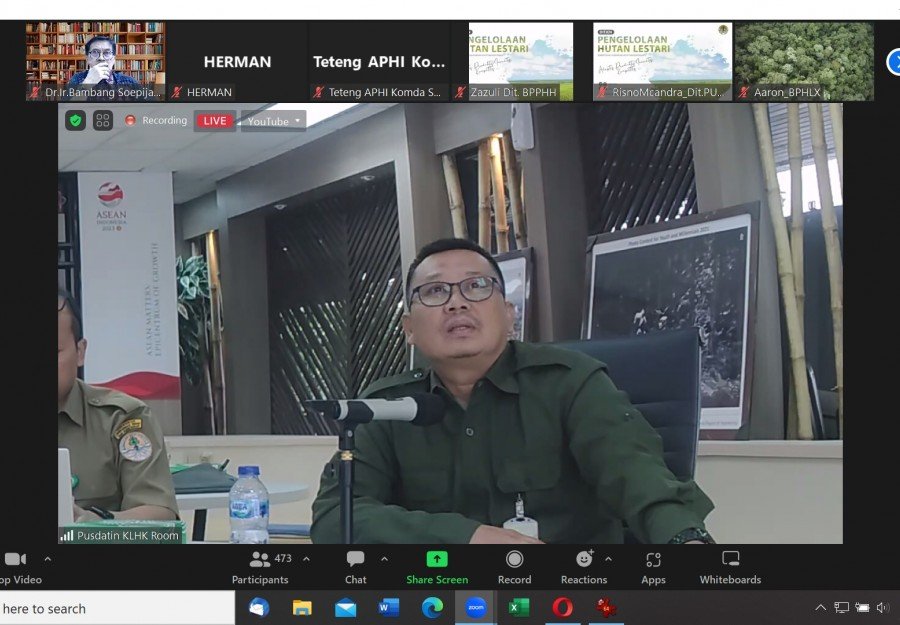This screenshot has height=625, width=900.
Task: Open Microsoft Excel from the taskbar
Action: pyautogui.click(x=519, y=607)
